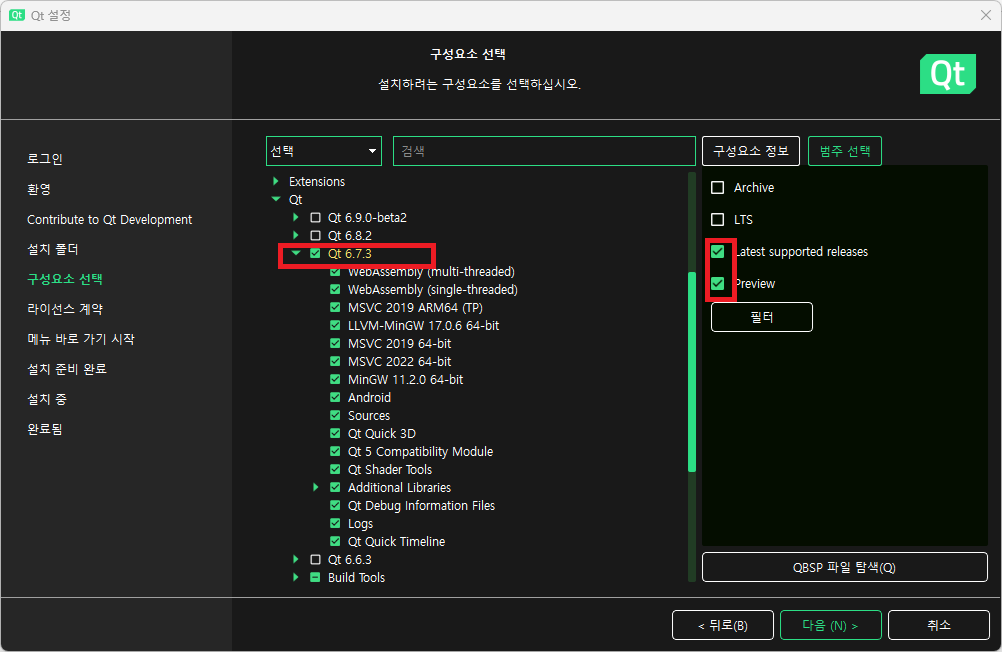Check the Qt 6.8.2 checkbox
Screen dimensions: 1002x652
click(315, 235)
